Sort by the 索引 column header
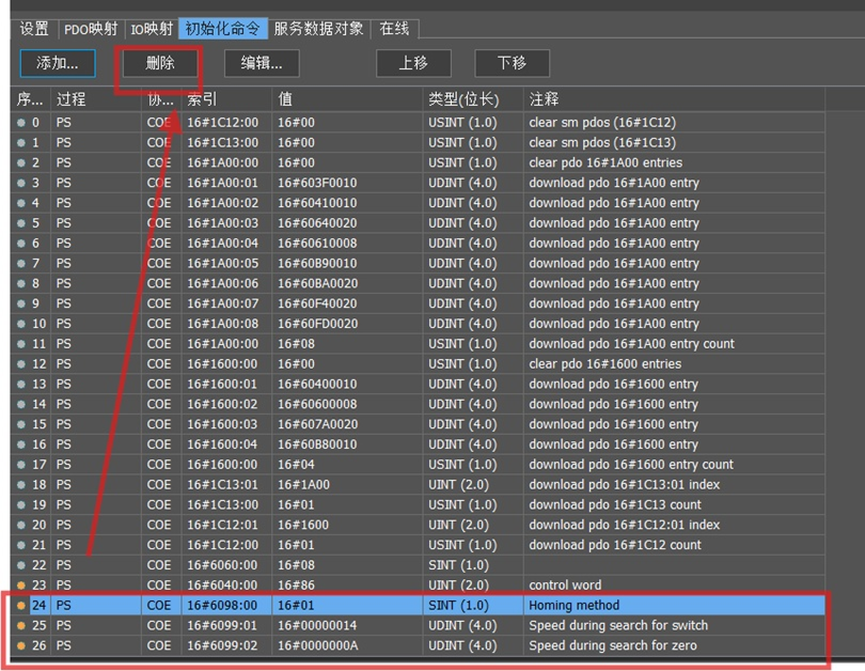This screenshot has height=671, width=865. (x=225, y=99)
